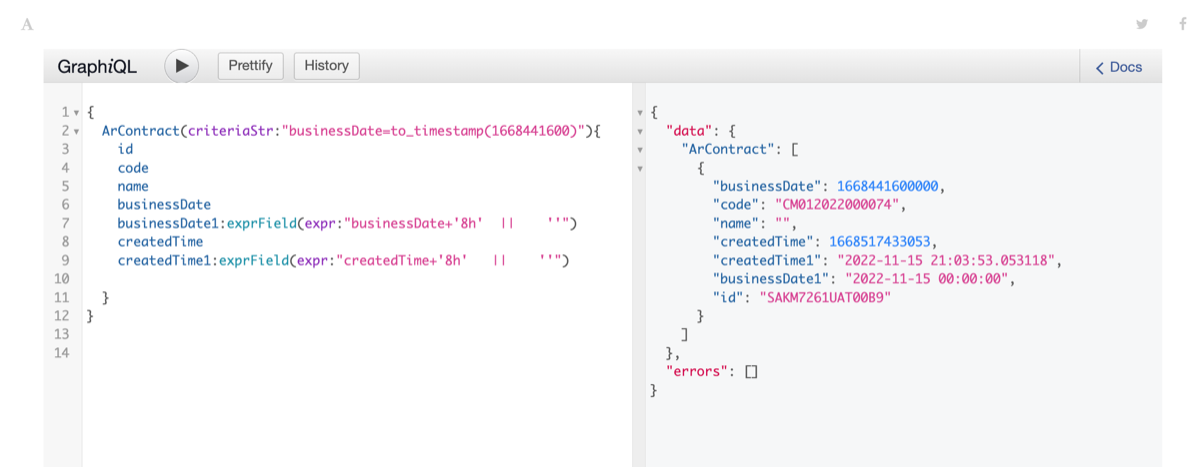Collapse the root object in the result pane
1188x467 pixels.
640,113
